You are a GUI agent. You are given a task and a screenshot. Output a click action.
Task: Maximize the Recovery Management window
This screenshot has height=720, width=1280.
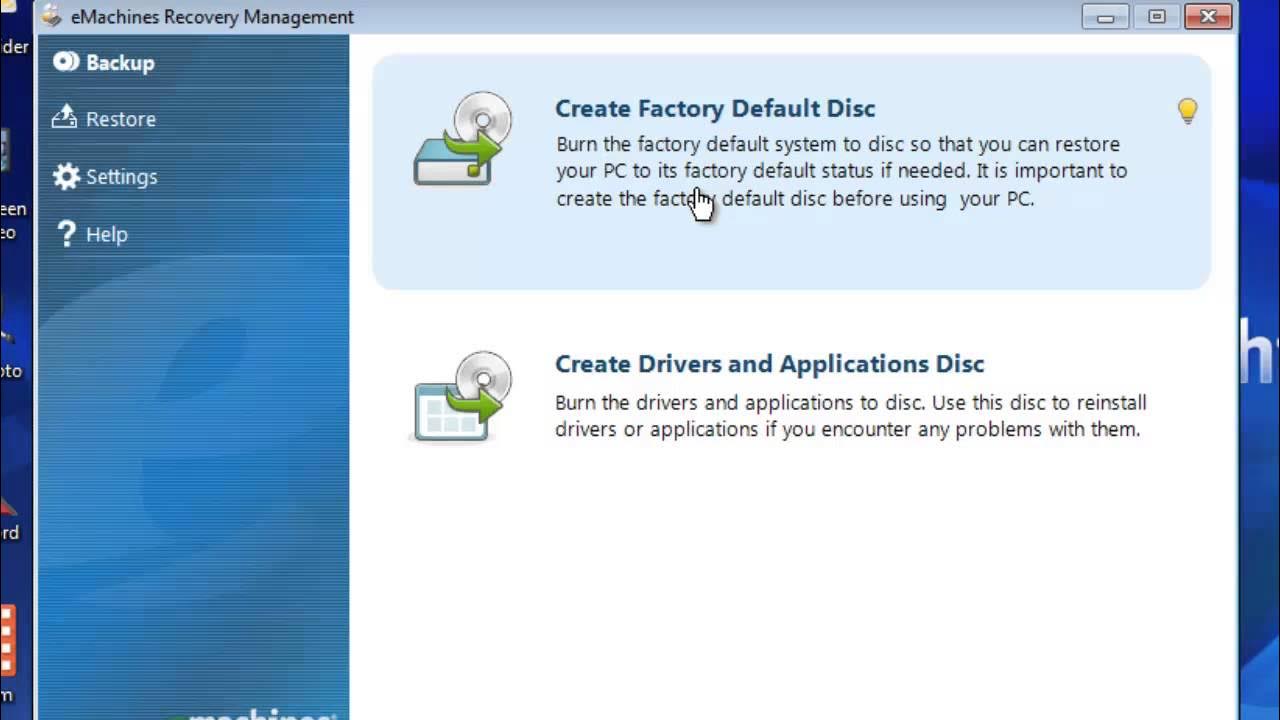click(x=1157, y=16)
